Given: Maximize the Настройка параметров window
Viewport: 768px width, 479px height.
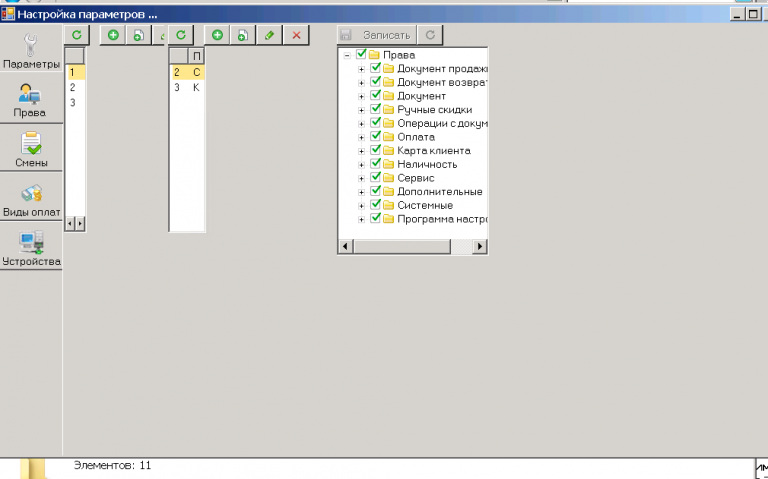Looking at the screenshot, I should point(753,14).
